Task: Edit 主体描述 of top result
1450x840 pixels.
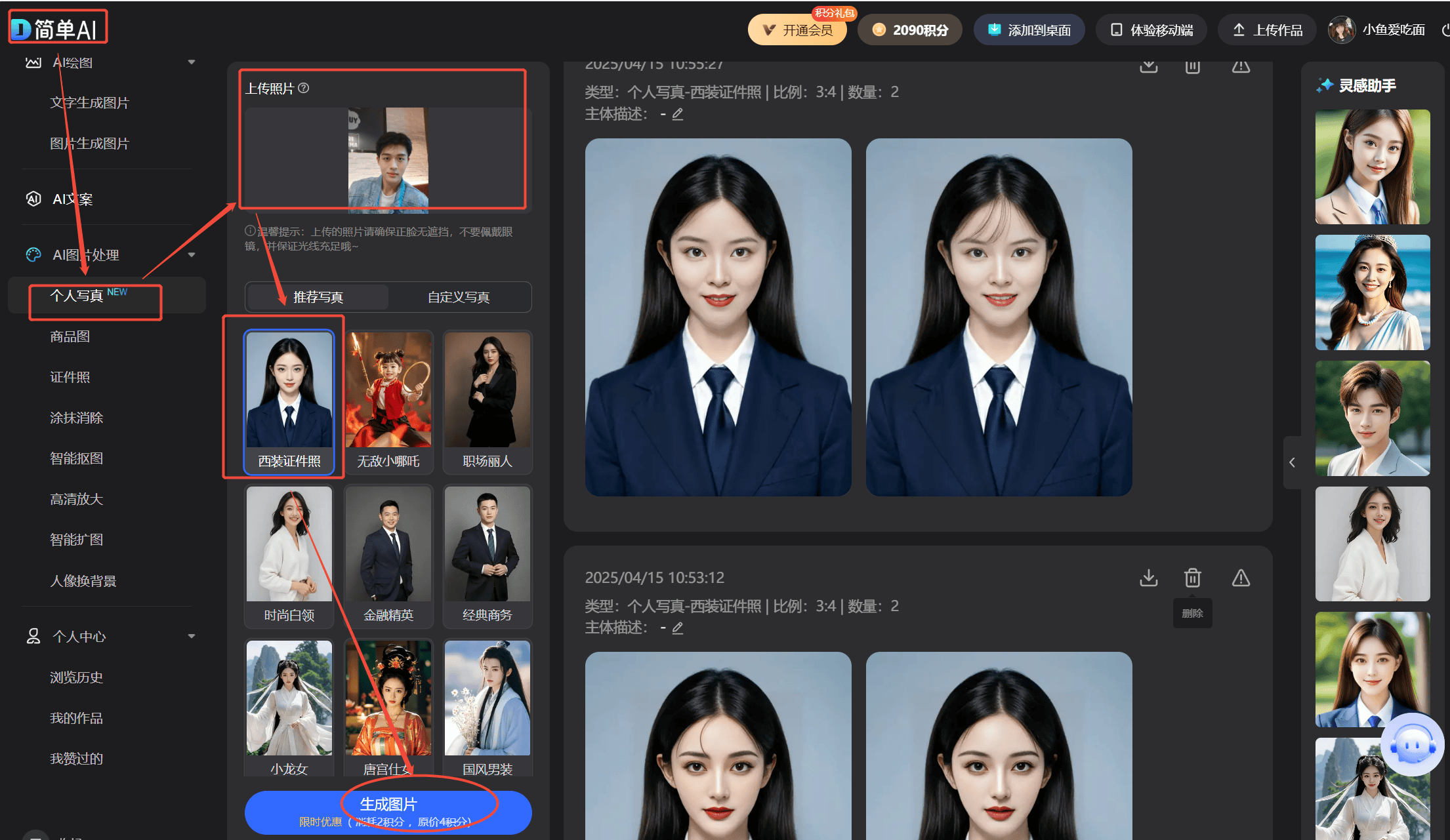Action: pos(678,114)
